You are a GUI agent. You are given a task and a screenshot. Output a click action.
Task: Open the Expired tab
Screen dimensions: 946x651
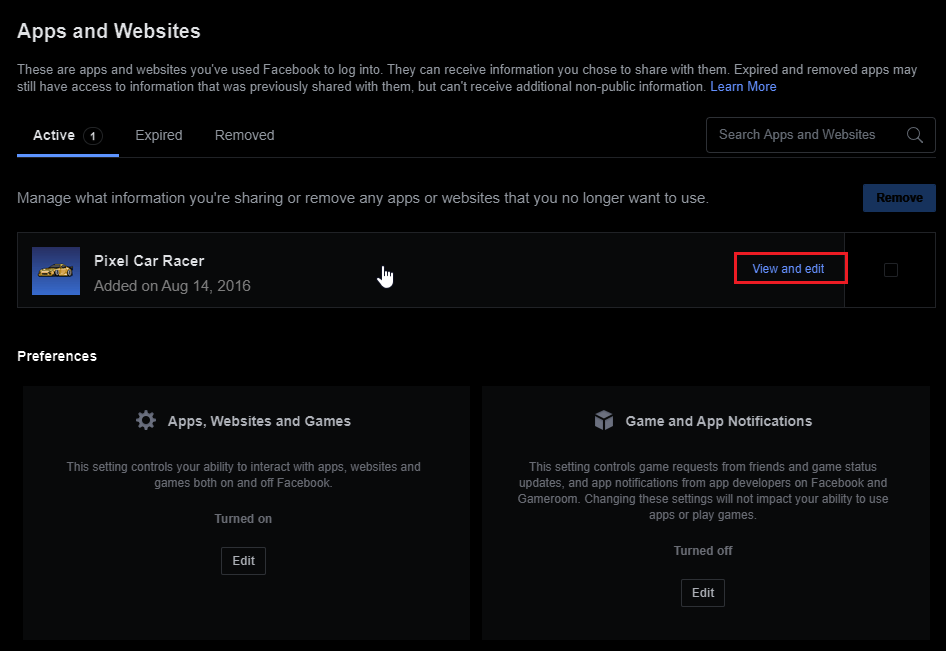pos(159,135)
